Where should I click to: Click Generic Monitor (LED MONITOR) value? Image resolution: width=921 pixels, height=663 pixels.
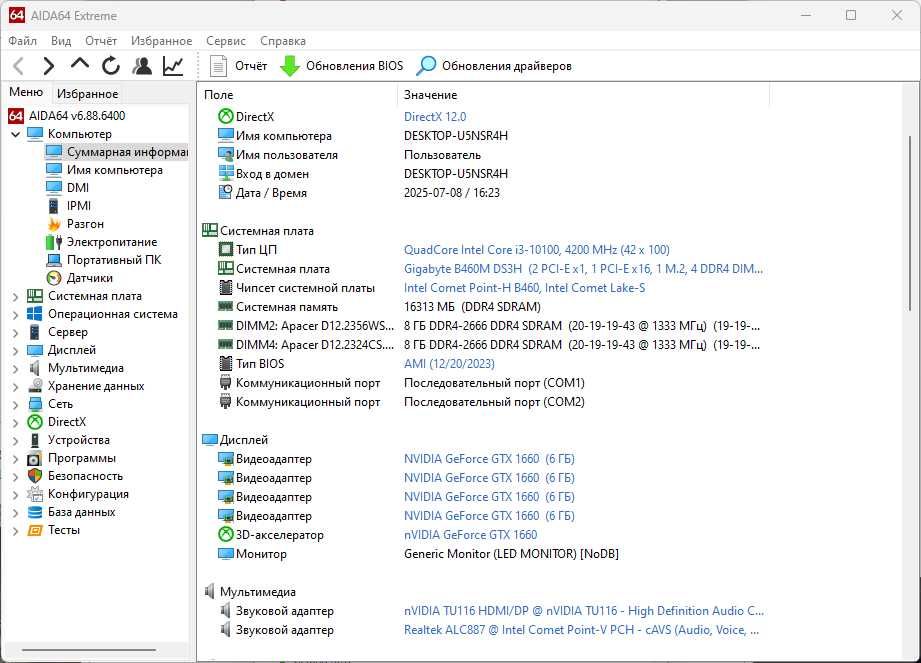[511, 554]
